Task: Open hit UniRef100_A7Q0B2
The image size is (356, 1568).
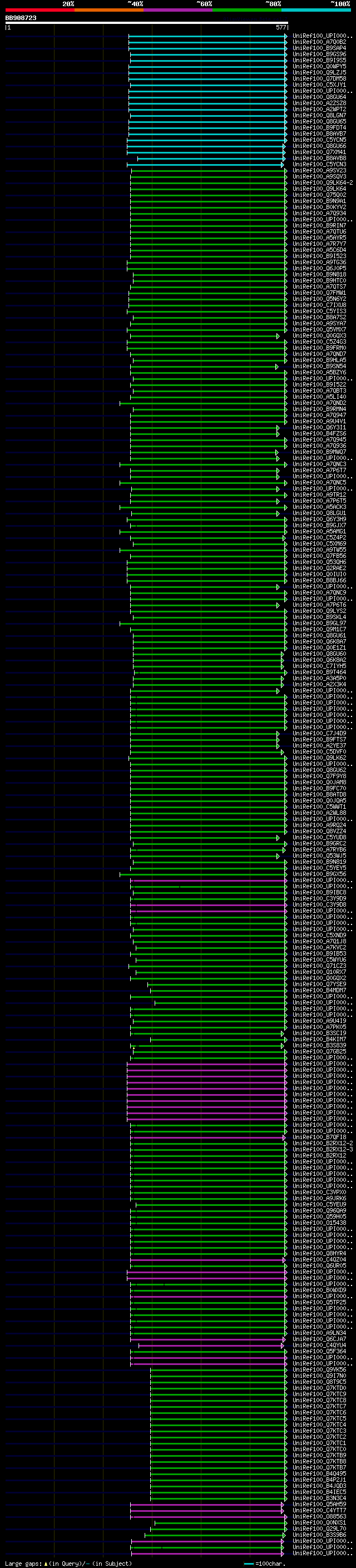Action: [319, 42]
